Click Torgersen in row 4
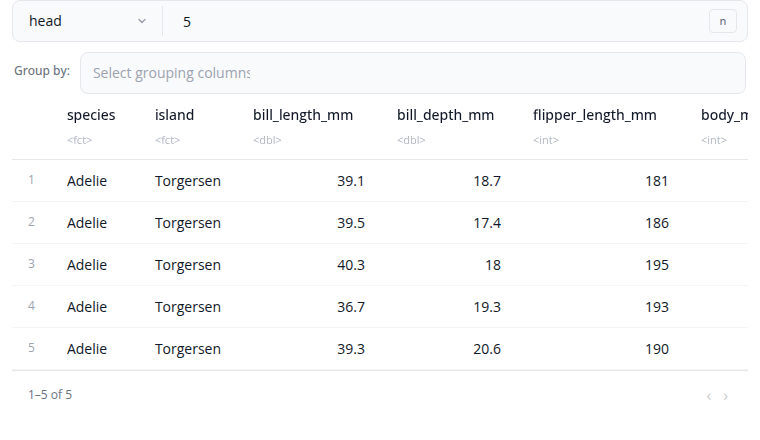 [188, 307]
